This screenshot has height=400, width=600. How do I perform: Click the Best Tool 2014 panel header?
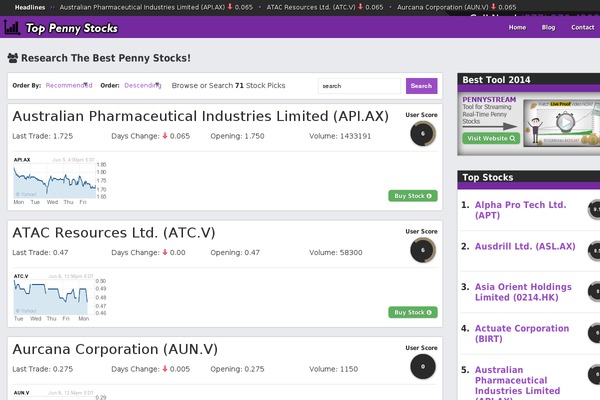pos(528,80)
